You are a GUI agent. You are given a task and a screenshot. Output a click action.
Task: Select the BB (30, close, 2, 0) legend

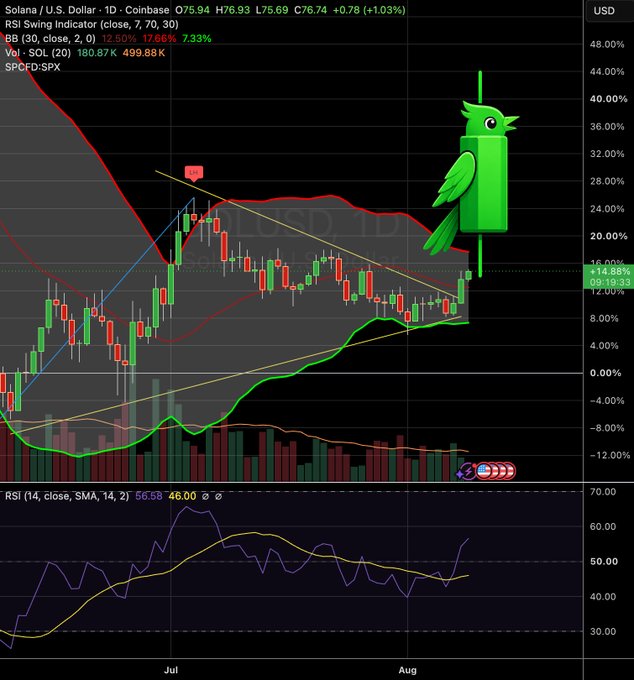[50, 39]
